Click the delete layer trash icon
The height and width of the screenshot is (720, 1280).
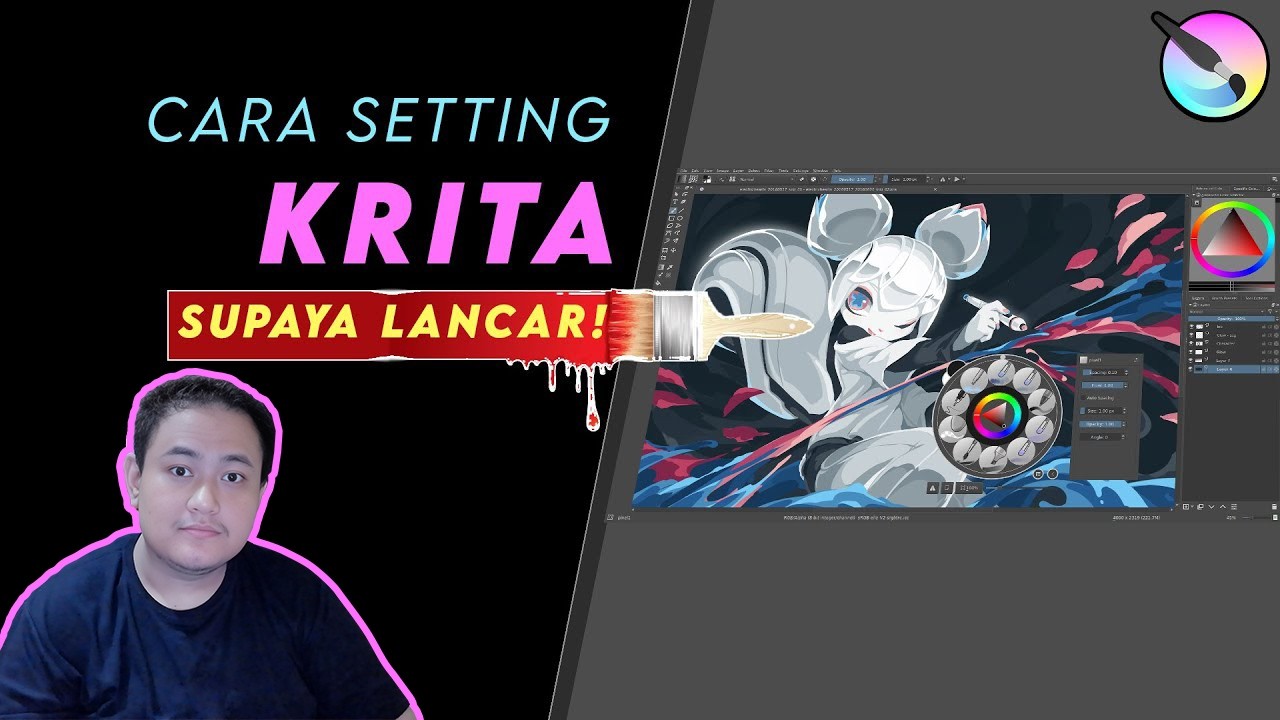[1274, 507]
